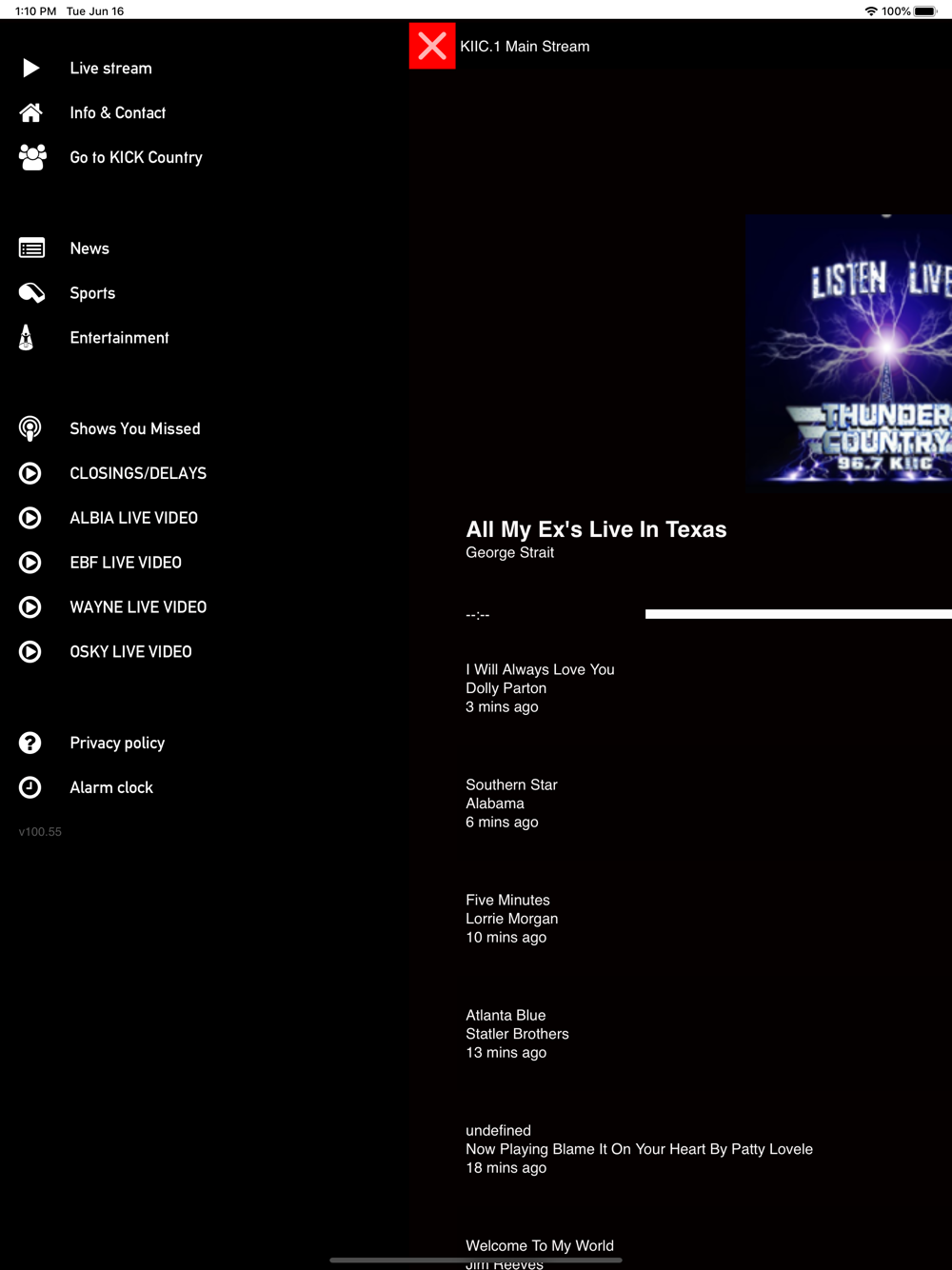Open OSKY LIVE VIDEO link
This screenshot has height=1270, width=952.
[130, 652]
